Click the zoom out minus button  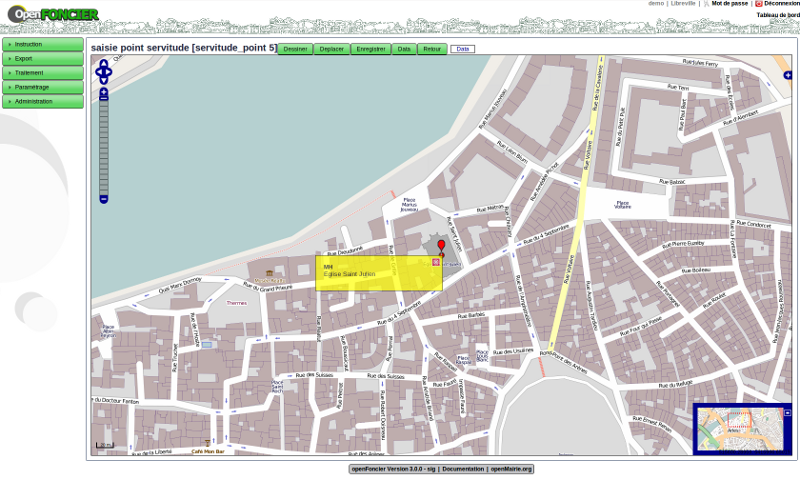103,199
